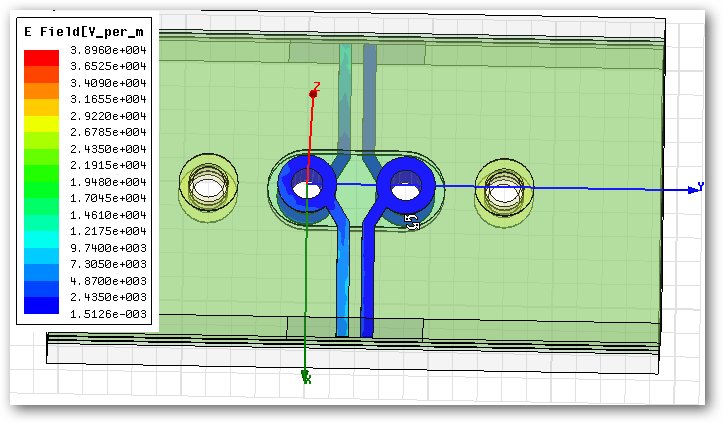Select the left threaded mounting hole
The height and width of the screenshot is (423, 723).
click(209, 187)
